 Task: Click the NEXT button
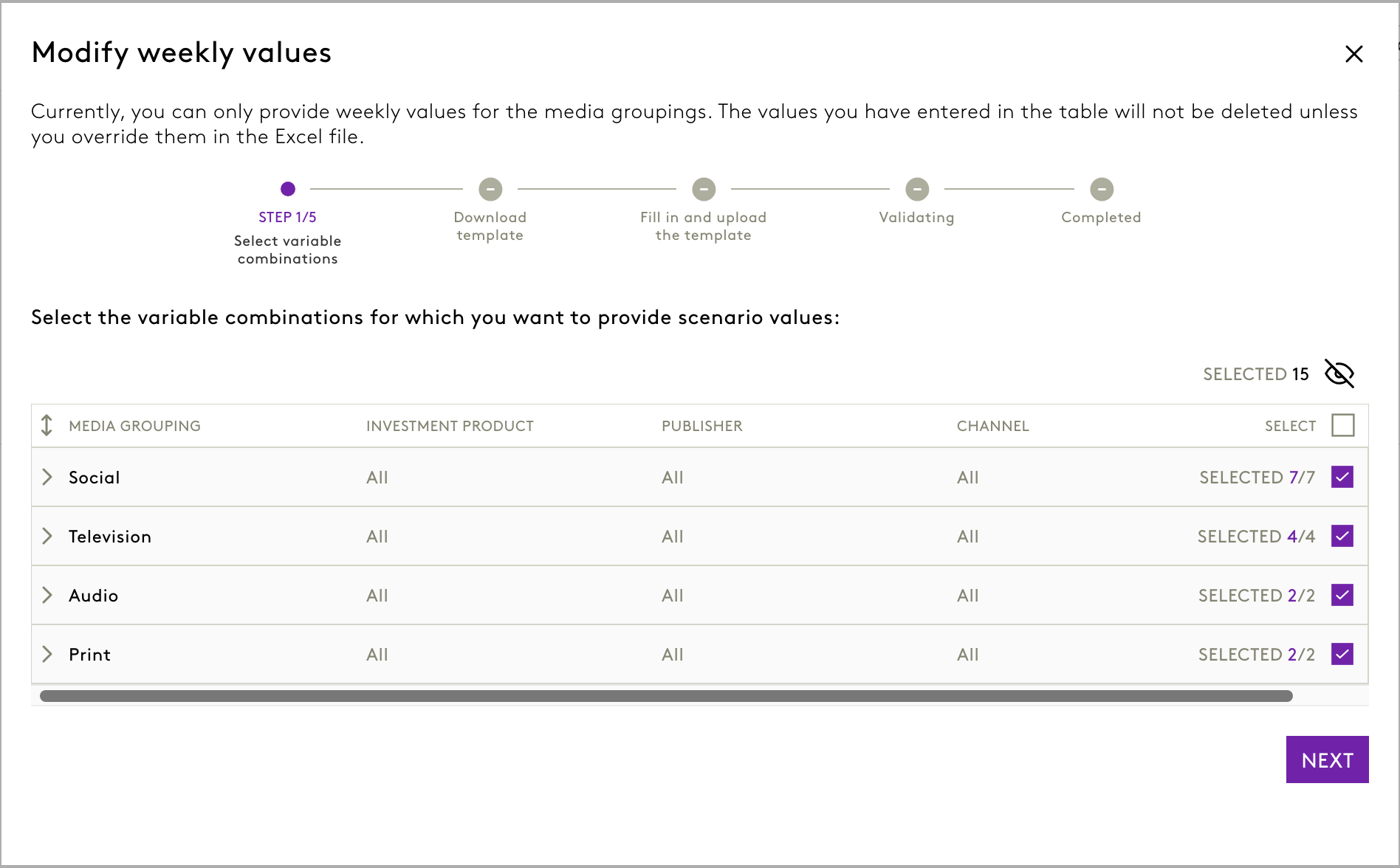(1327, 759)
